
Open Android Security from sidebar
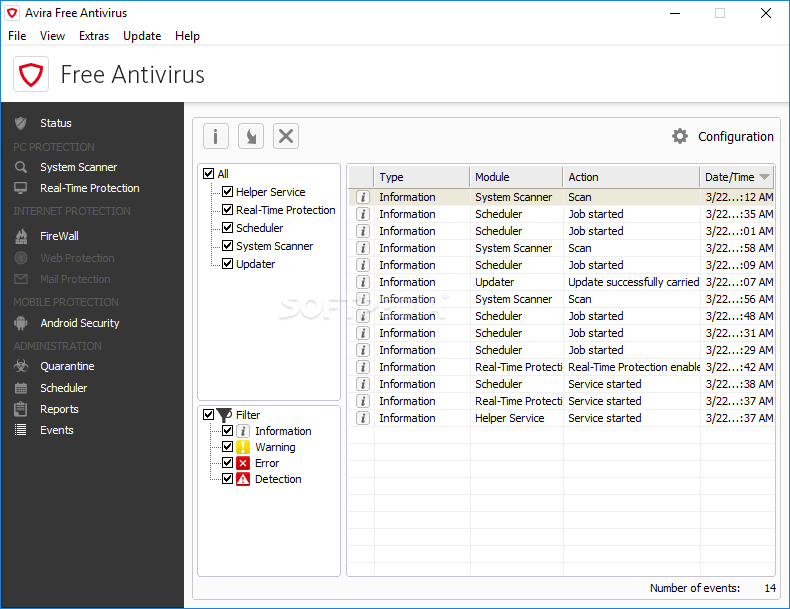pos(80,323)
